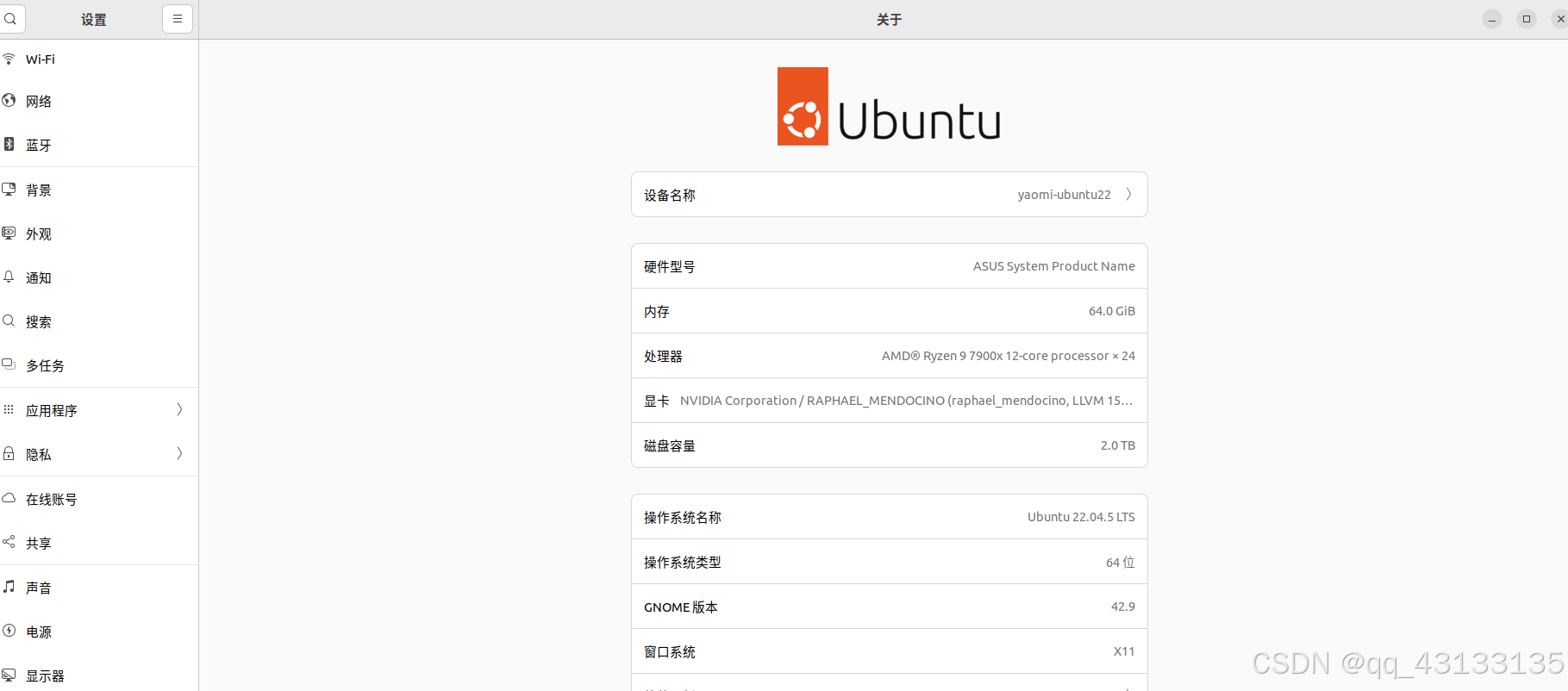The image size is (1568, 691).
Task: Click the 操作系统名称 label
Action: (x=683, y=518)
